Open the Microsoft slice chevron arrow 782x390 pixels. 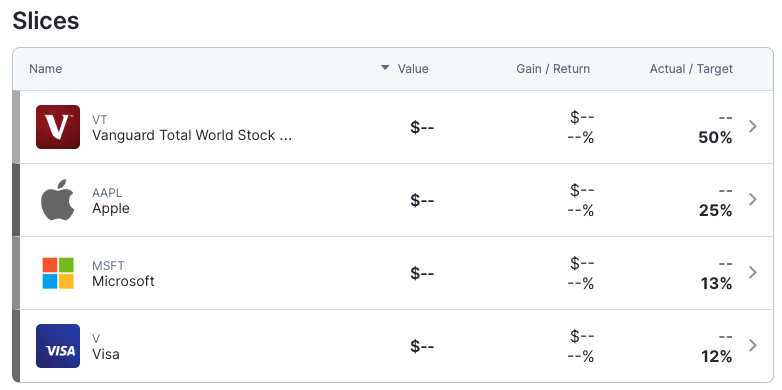click(x=753, y=272)
